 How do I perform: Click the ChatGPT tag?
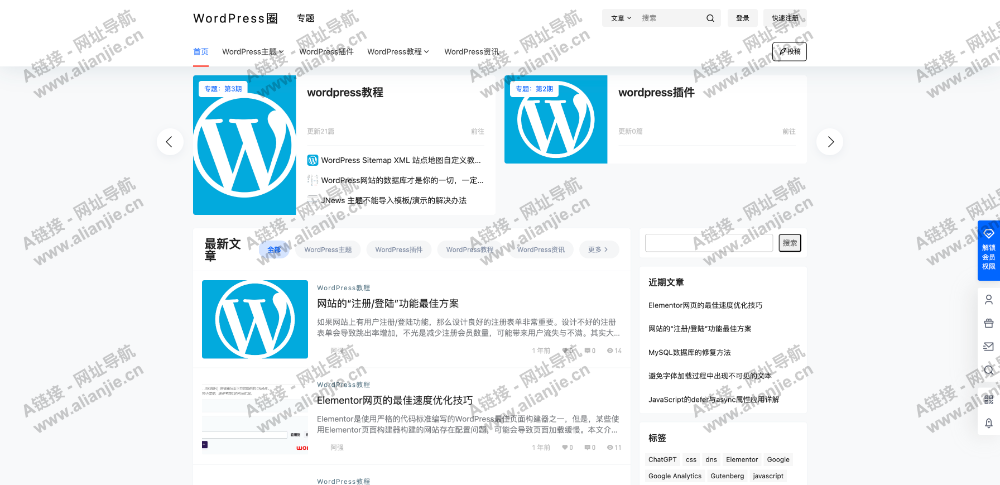pyautogui.click(x=663, y=459)
